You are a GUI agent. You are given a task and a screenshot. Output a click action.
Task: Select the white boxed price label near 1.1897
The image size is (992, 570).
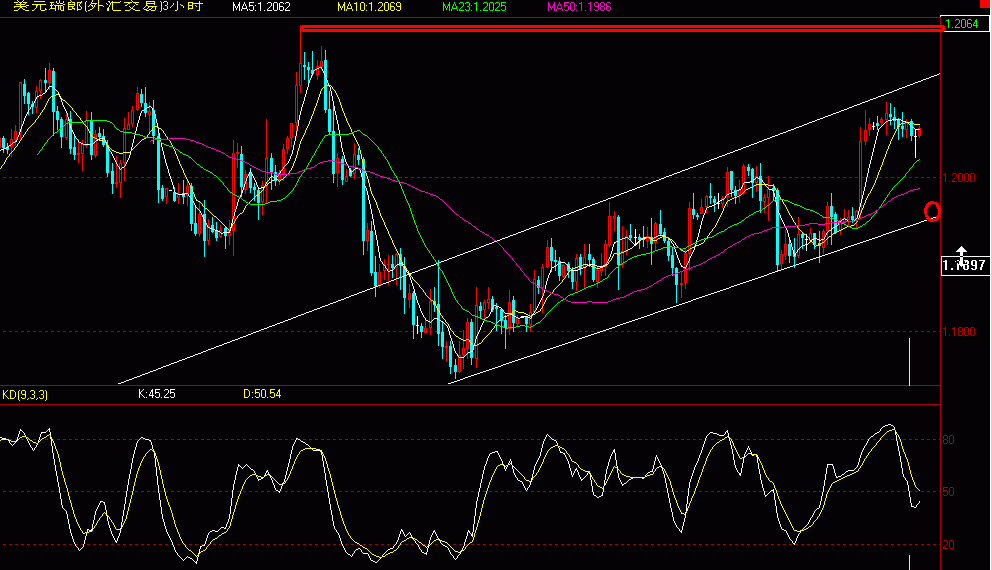964,266
